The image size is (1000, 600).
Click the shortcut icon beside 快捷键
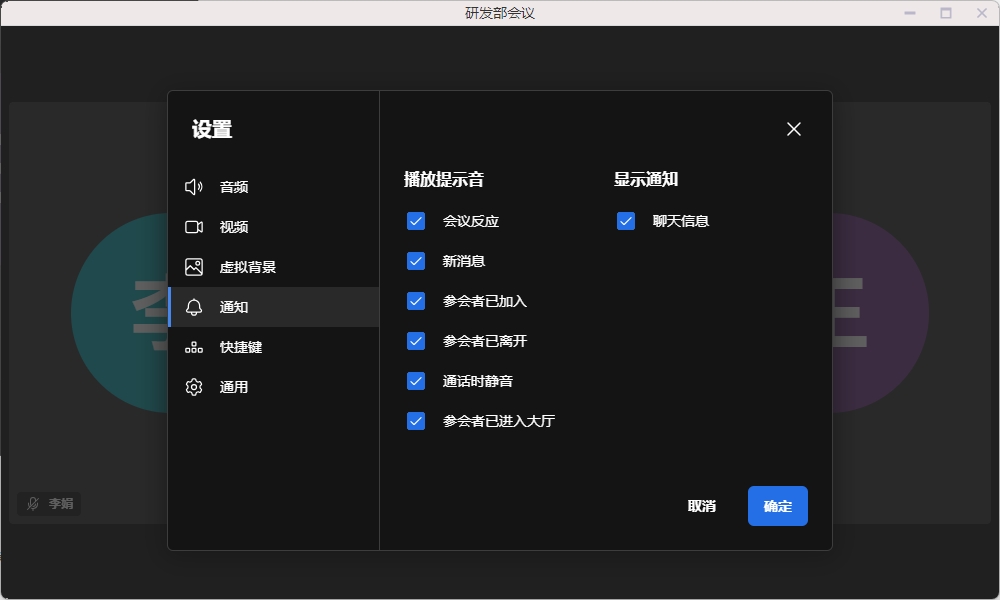click(x=194, y=347)
